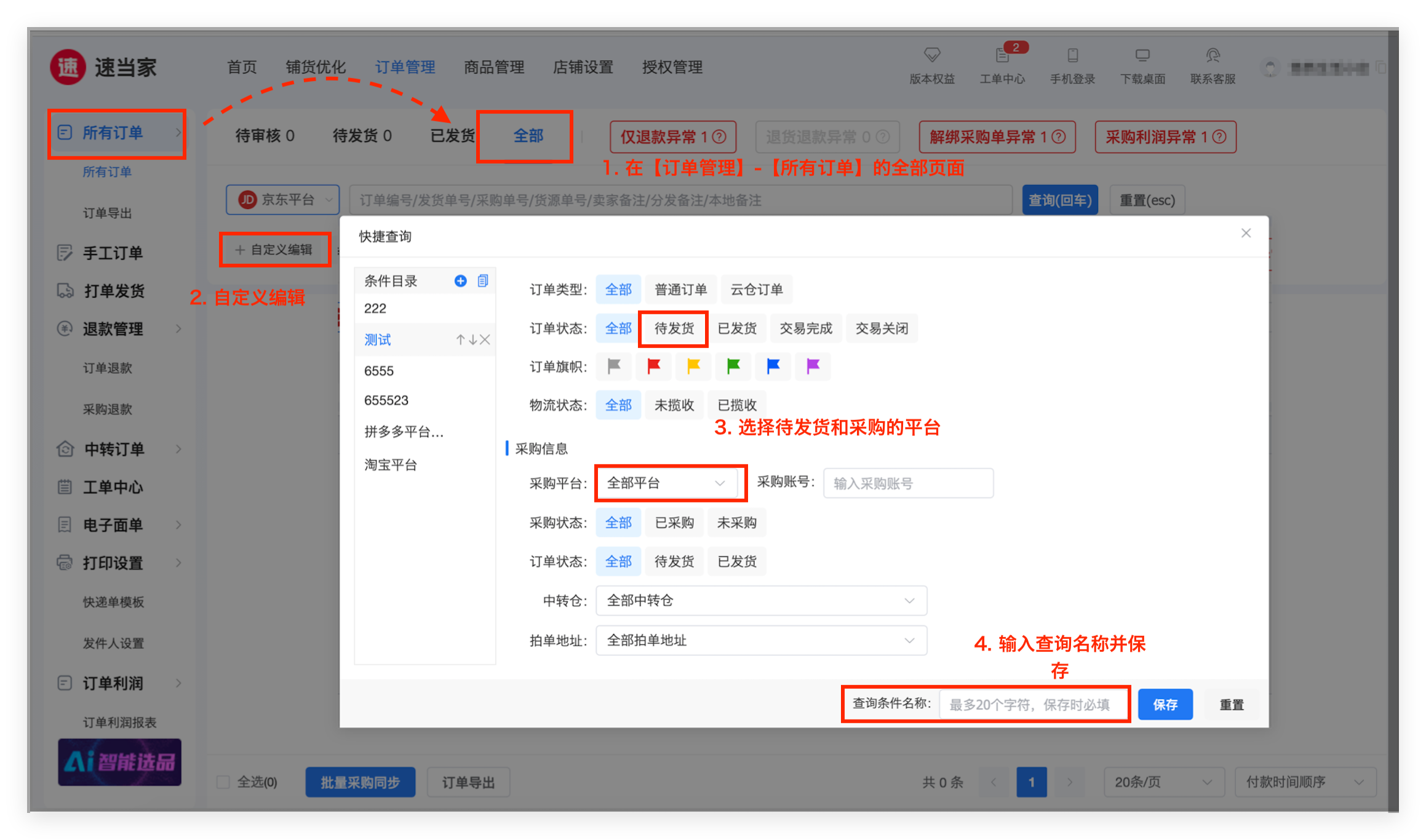1426x840 pixels.
Task: Select 待发货 order status option
Action: pyautogui.click(x=674, y=328)
